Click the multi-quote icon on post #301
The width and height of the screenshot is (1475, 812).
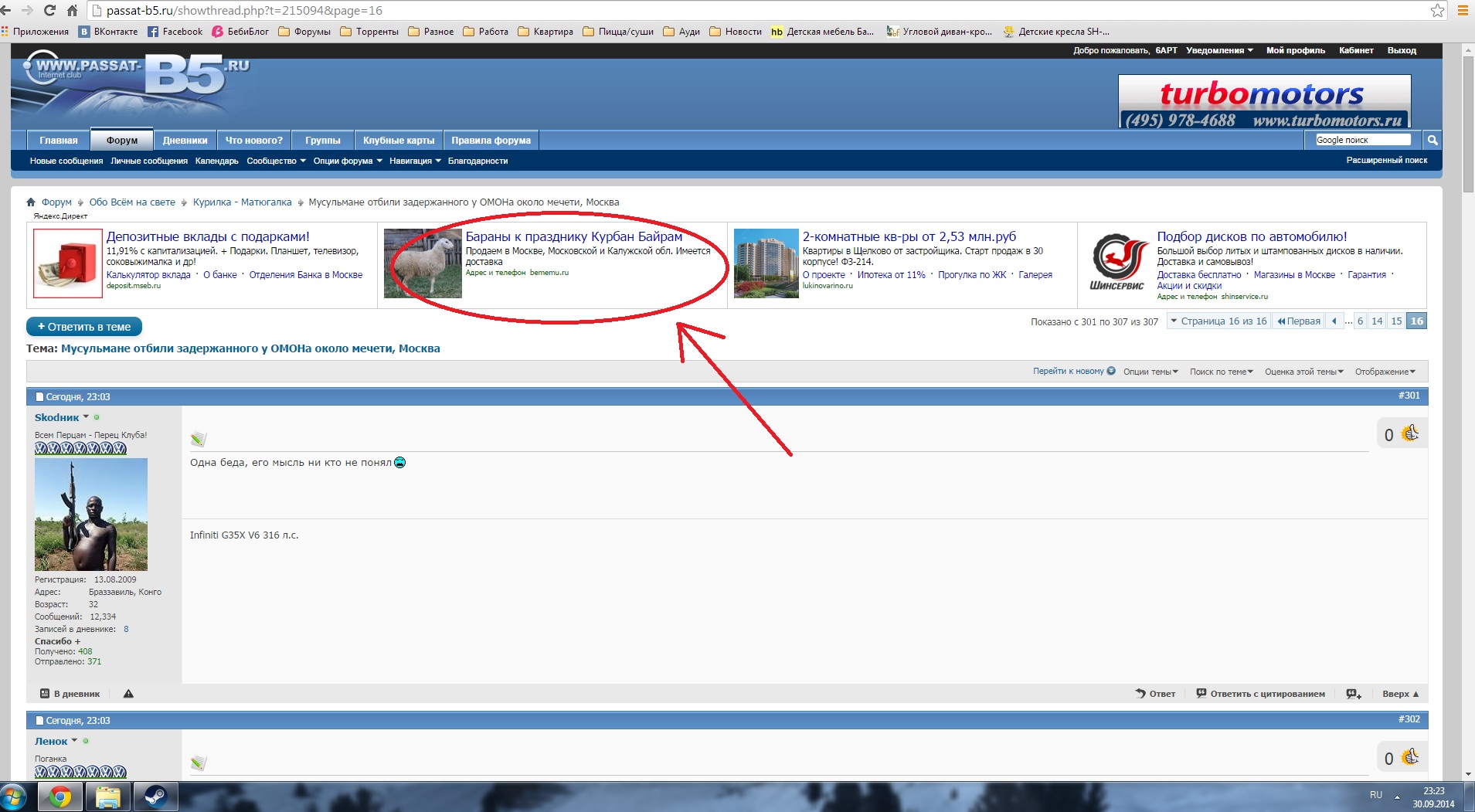(1354, 694)
